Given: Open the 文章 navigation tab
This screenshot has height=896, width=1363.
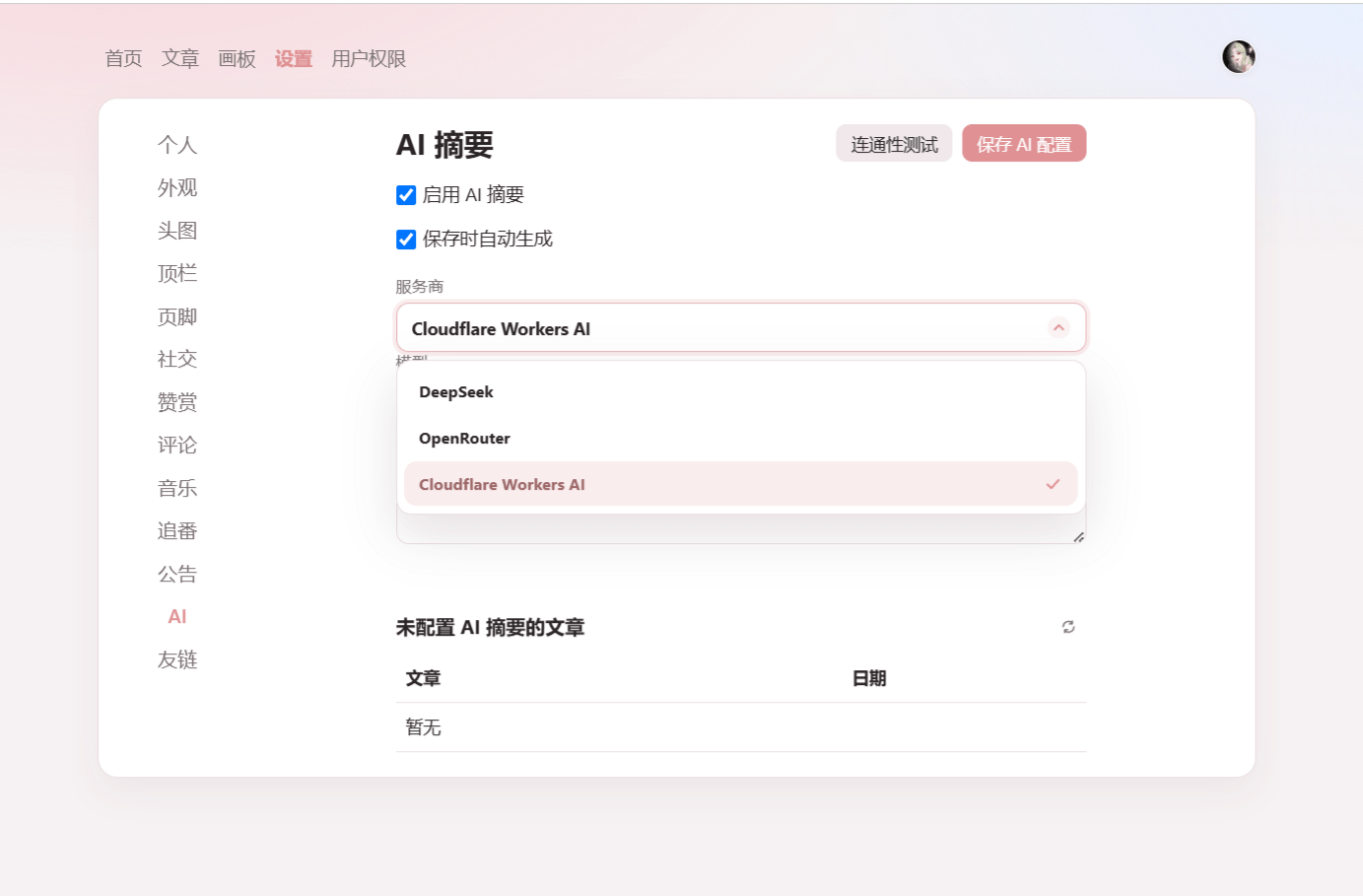Looking at the screenshot, I should [x=180, y=59].
